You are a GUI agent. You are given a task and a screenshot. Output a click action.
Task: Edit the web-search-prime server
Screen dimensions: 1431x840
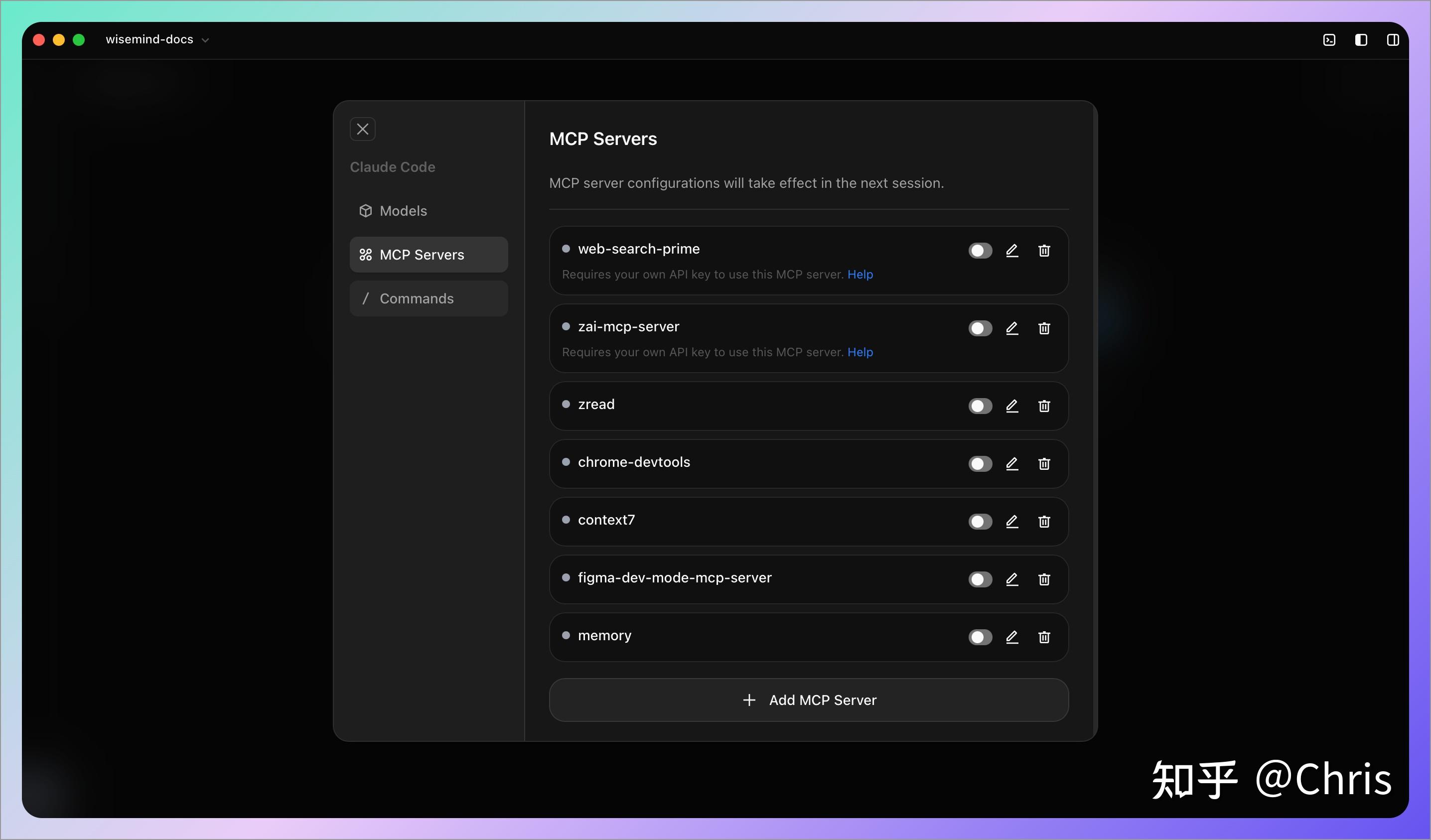(x=1012, y=251)
